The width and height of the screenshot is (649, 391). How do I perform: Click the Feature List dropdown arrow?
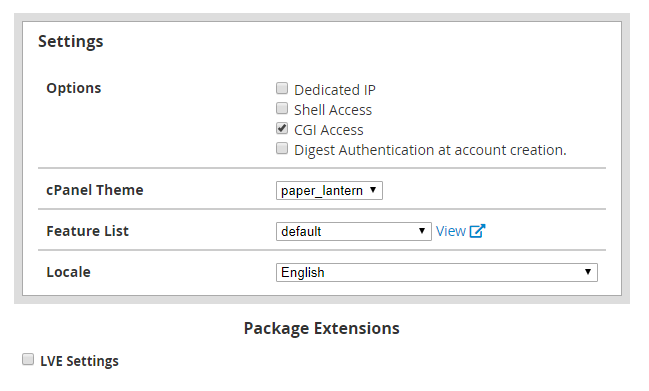coord(422,231)
